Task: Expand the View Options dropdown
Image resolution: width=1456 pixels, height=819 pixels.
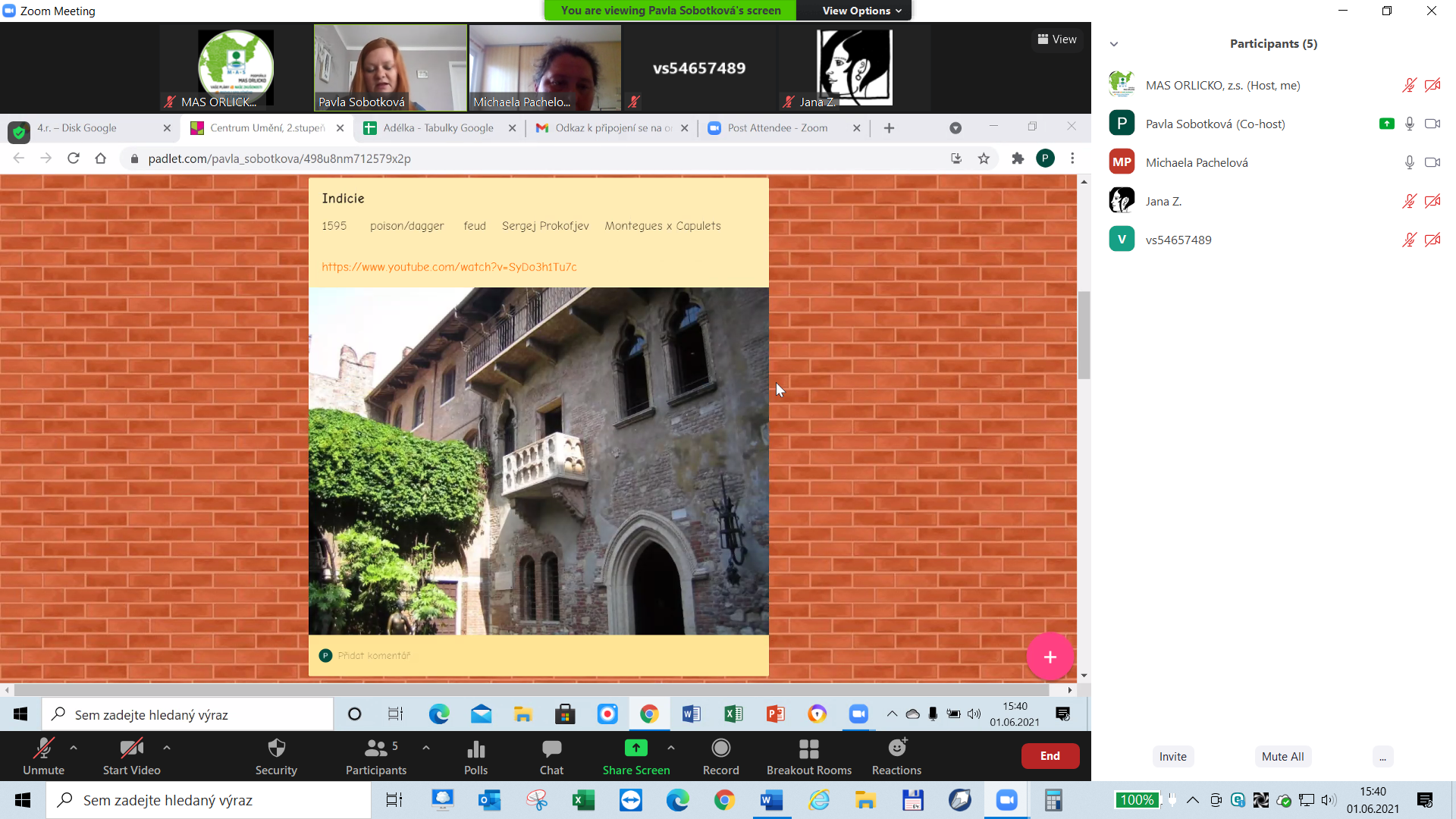Action: [x=861, y=11]
